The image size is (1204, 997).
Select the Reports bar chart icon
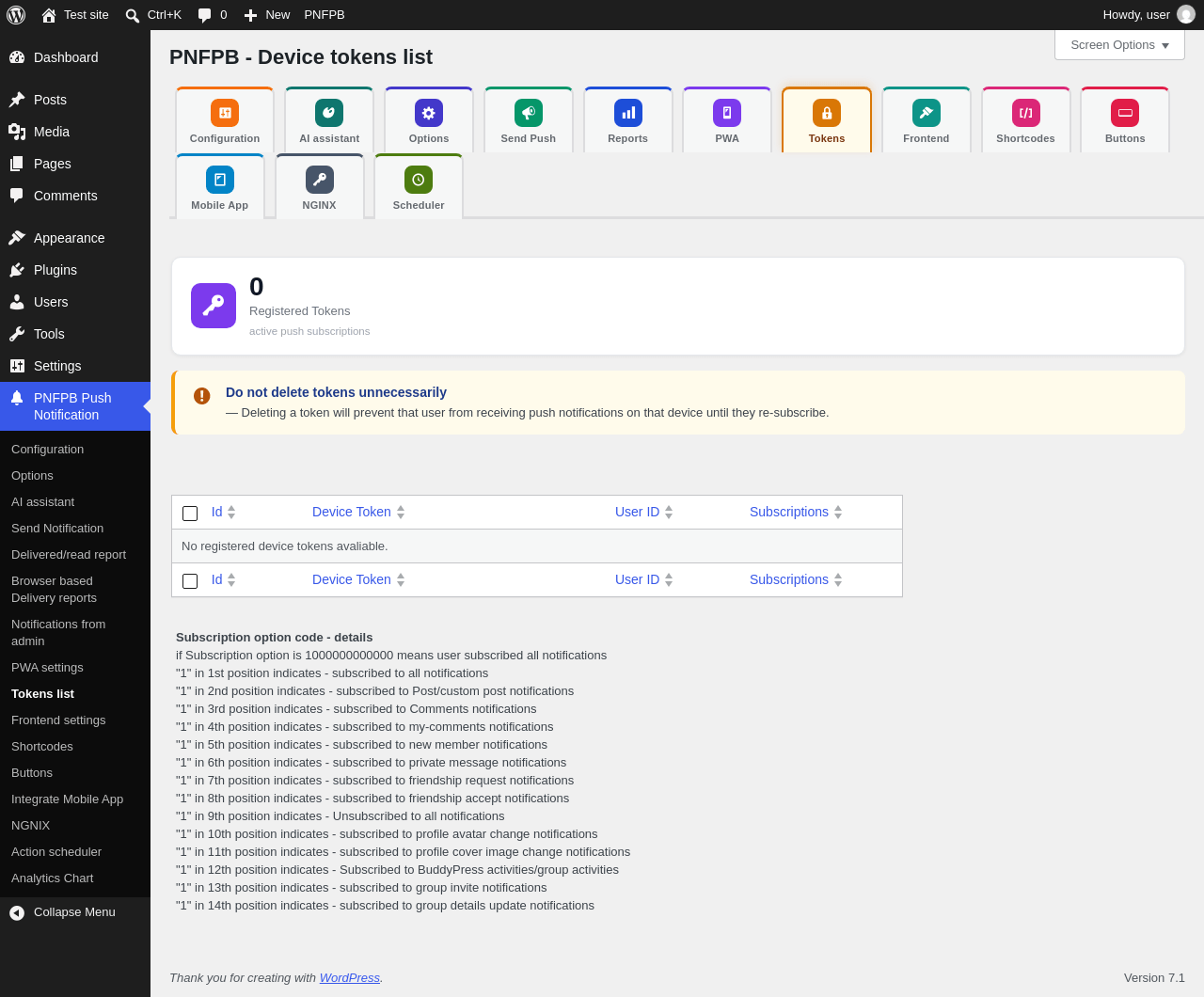click(628, 113)
